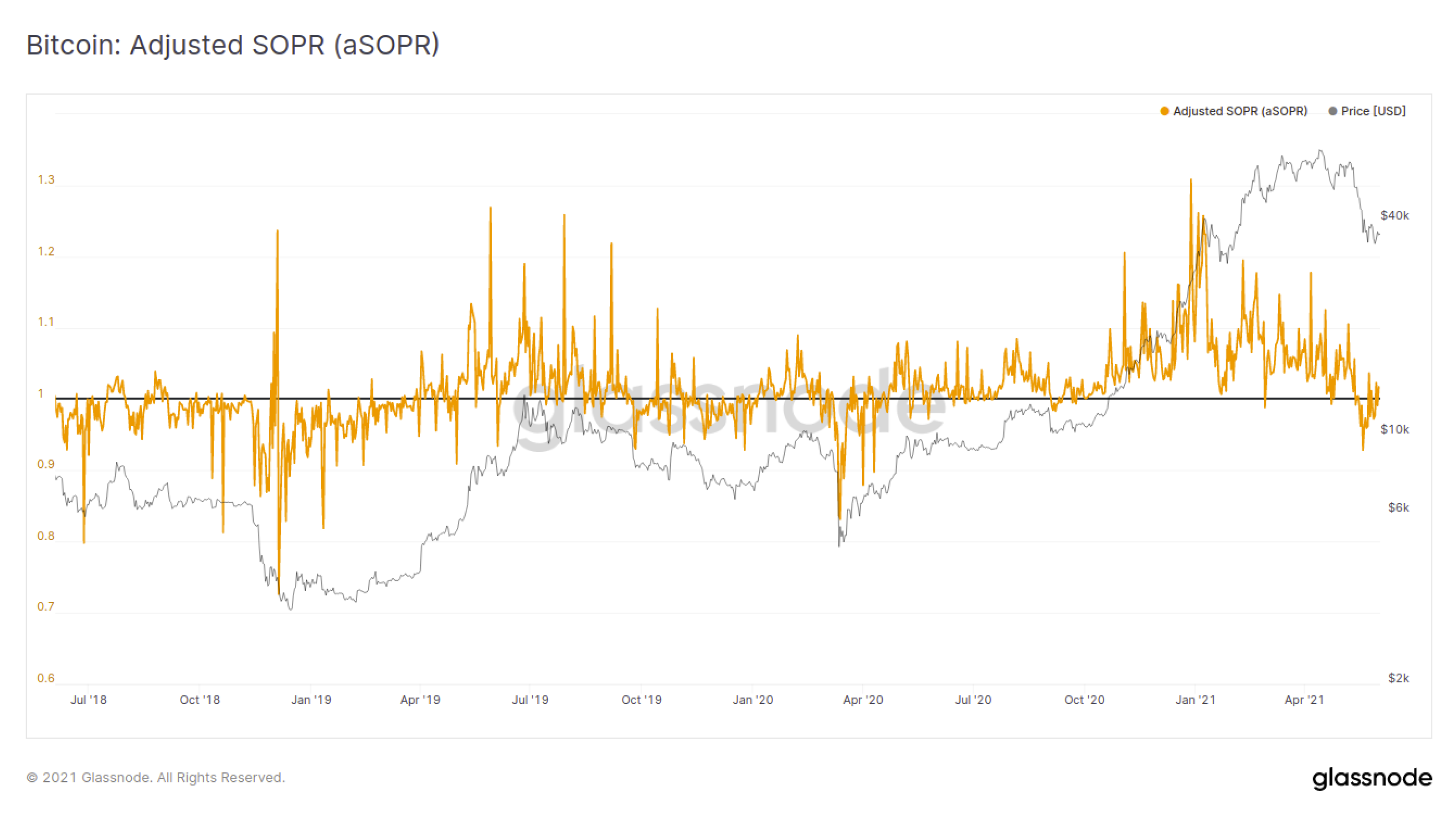Click the orange aSOPR peak near Jan '21
1456x817 pixels.
[1191, 180]
